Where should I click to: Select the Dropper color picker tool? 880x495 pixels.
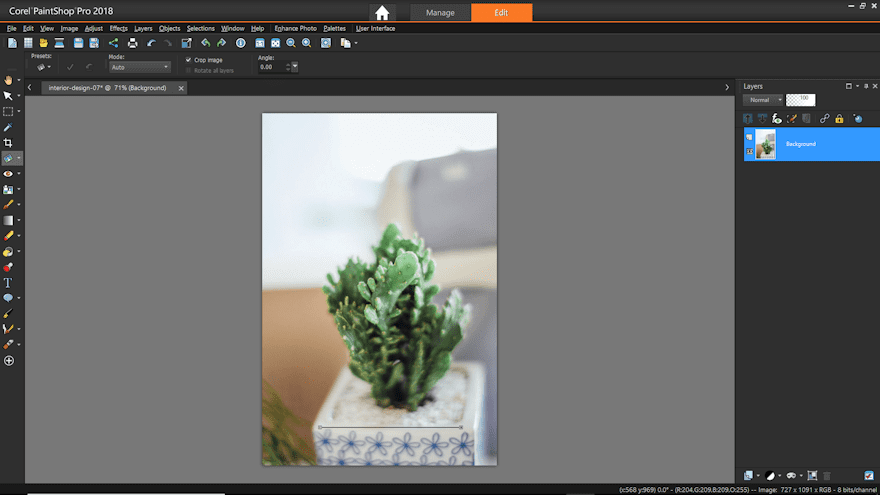pyautogui.click(x=8, y=127)
